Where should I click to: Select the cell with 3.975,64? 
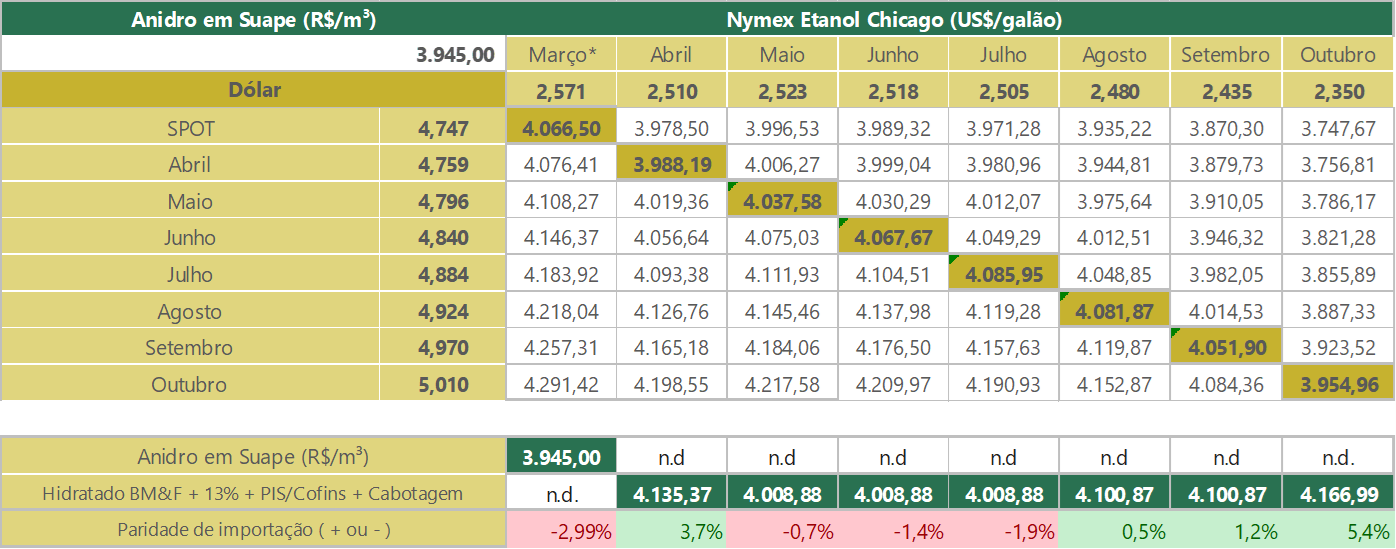1114,202
